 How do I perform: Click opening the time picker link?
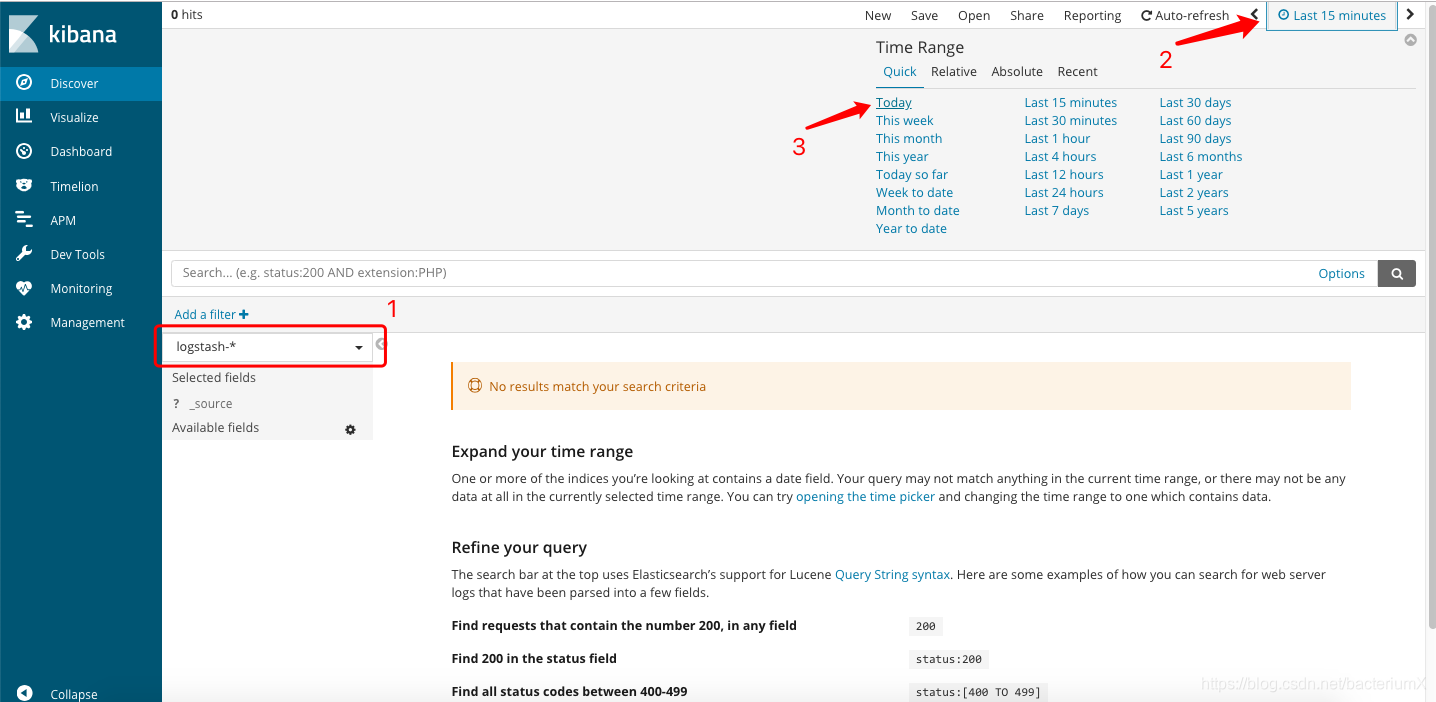(x=865, y=496)
